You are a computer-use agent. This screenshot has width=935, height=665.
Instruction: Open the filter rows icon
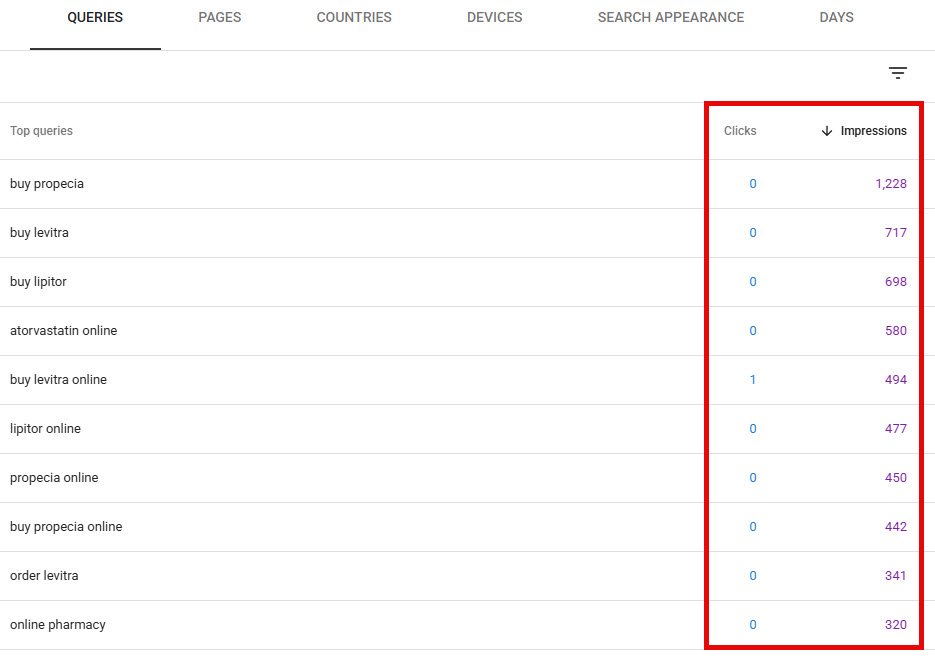(897, 73)
